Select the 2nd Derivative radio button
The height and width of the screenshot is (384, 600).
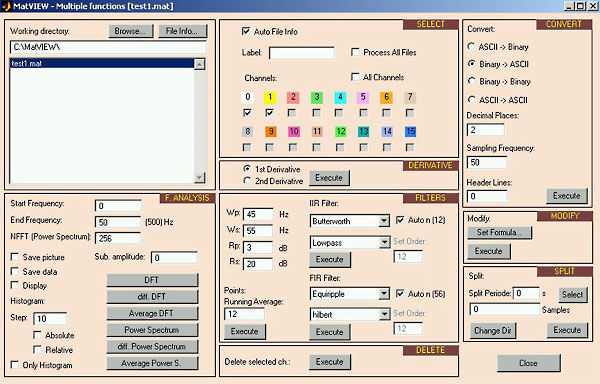click(247, 181)
